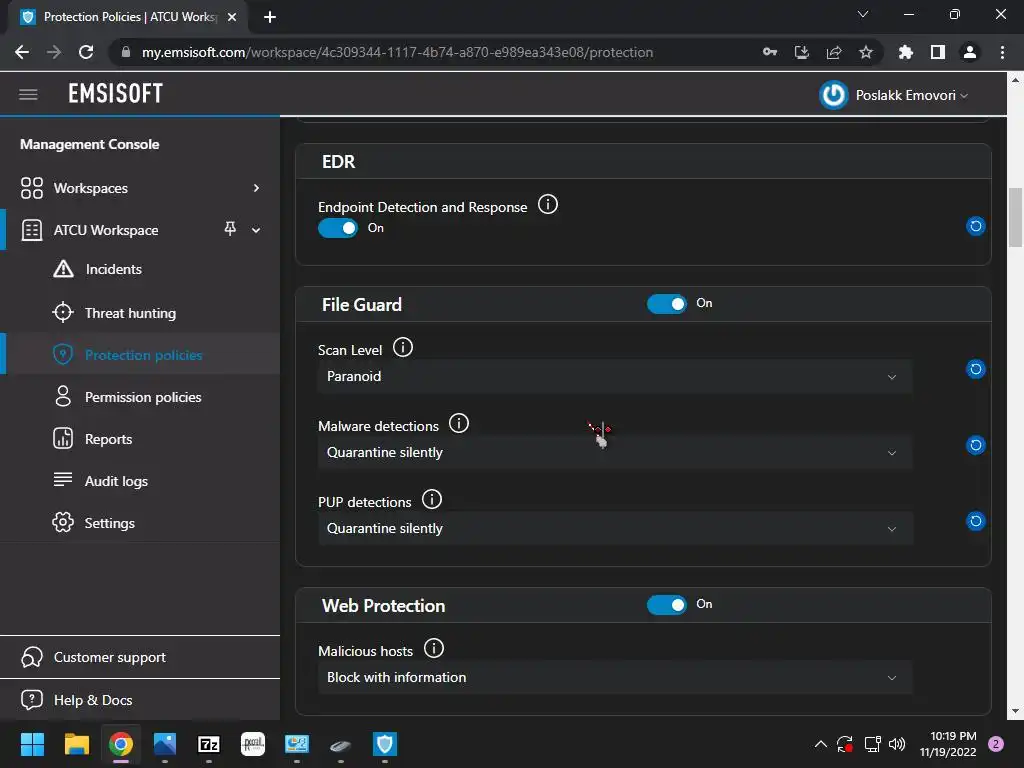Click the ATCU Workspace building icon
Image resolution: width=1024 pixels, height=768 pixels.
tap(31, 230)
